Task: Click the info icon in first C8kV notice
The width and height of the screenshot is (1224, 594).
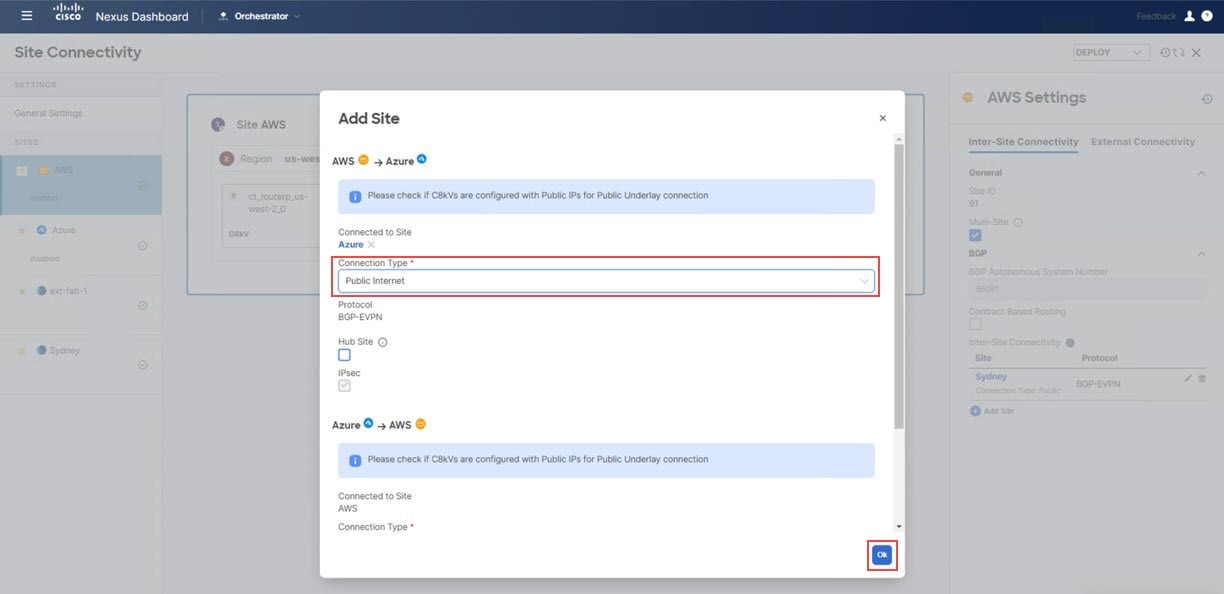Action: point(355,197)
